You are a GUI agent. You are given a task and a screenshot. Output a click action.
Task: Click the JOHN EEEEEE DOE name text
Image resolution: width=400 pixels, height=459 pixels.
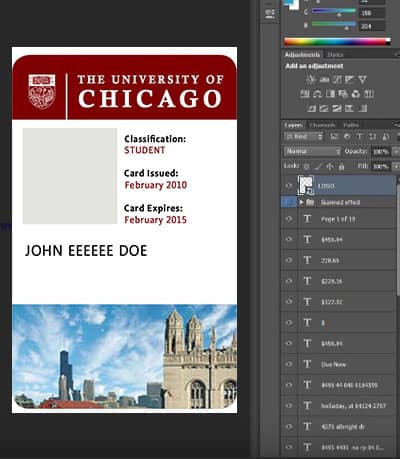(86, 251)
